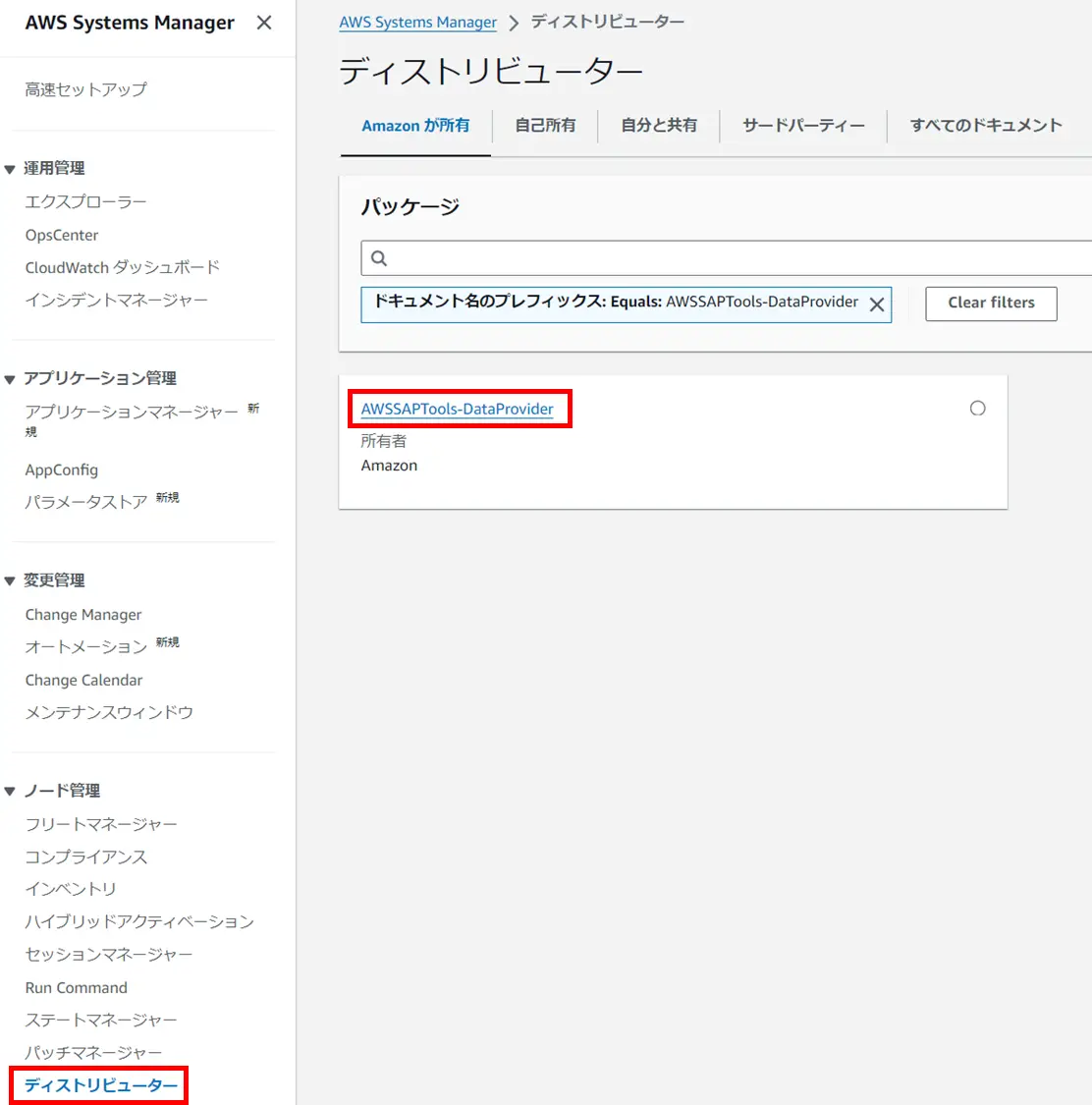Follow the AWS Systems Manager breadcrumb link
Image resolution: width=1092 pixels, height=1105 pixels.
(x=417, y=22)
